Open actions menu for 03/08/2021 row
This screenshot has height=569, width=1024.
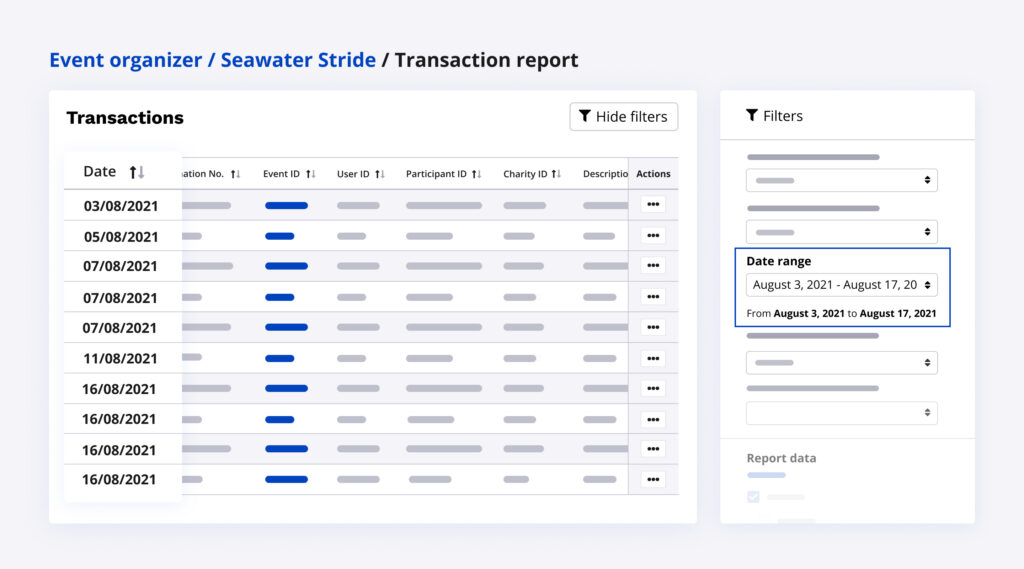point(653,205)
